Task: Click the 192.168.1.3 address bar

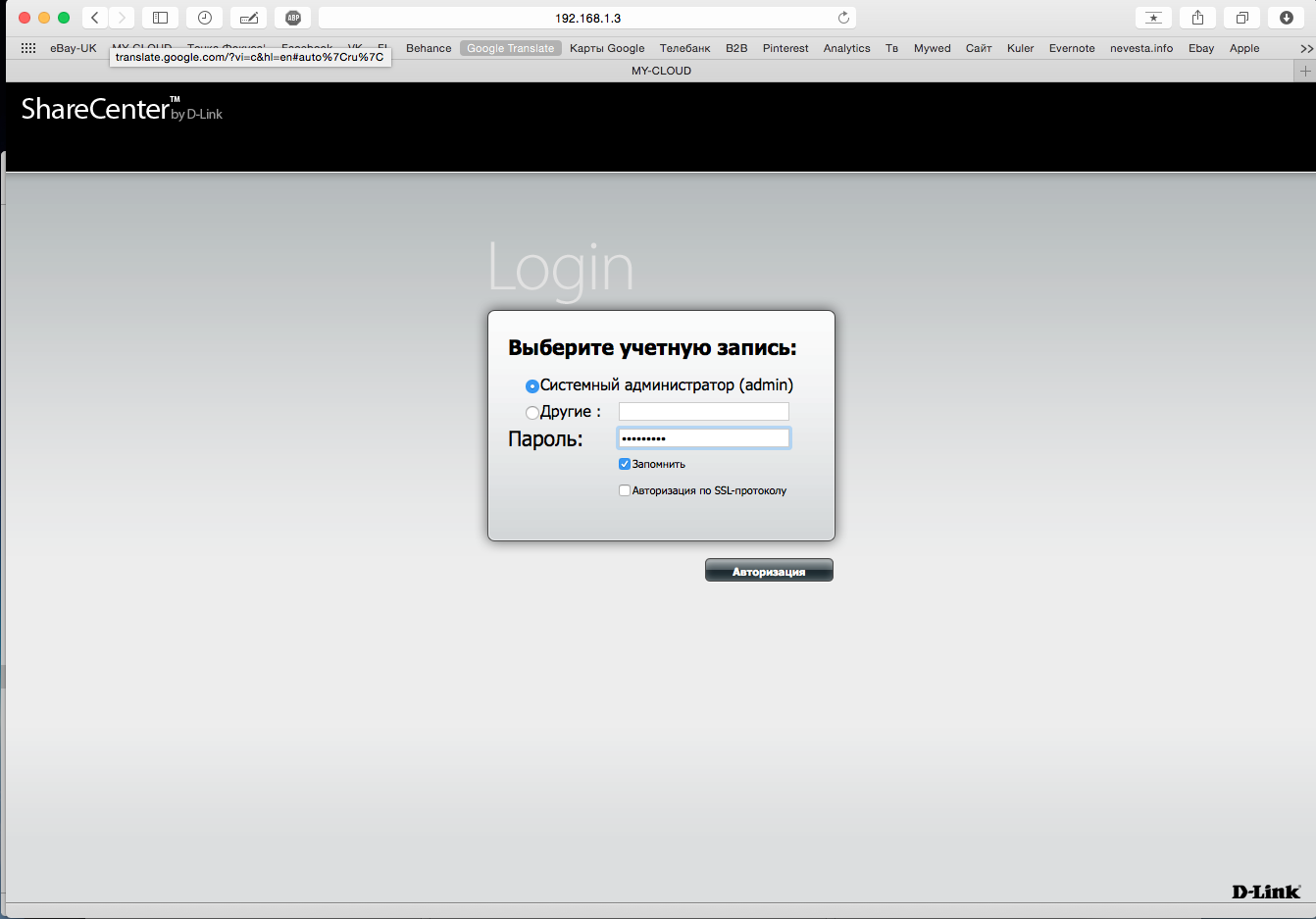Action: tap(587, 18)
